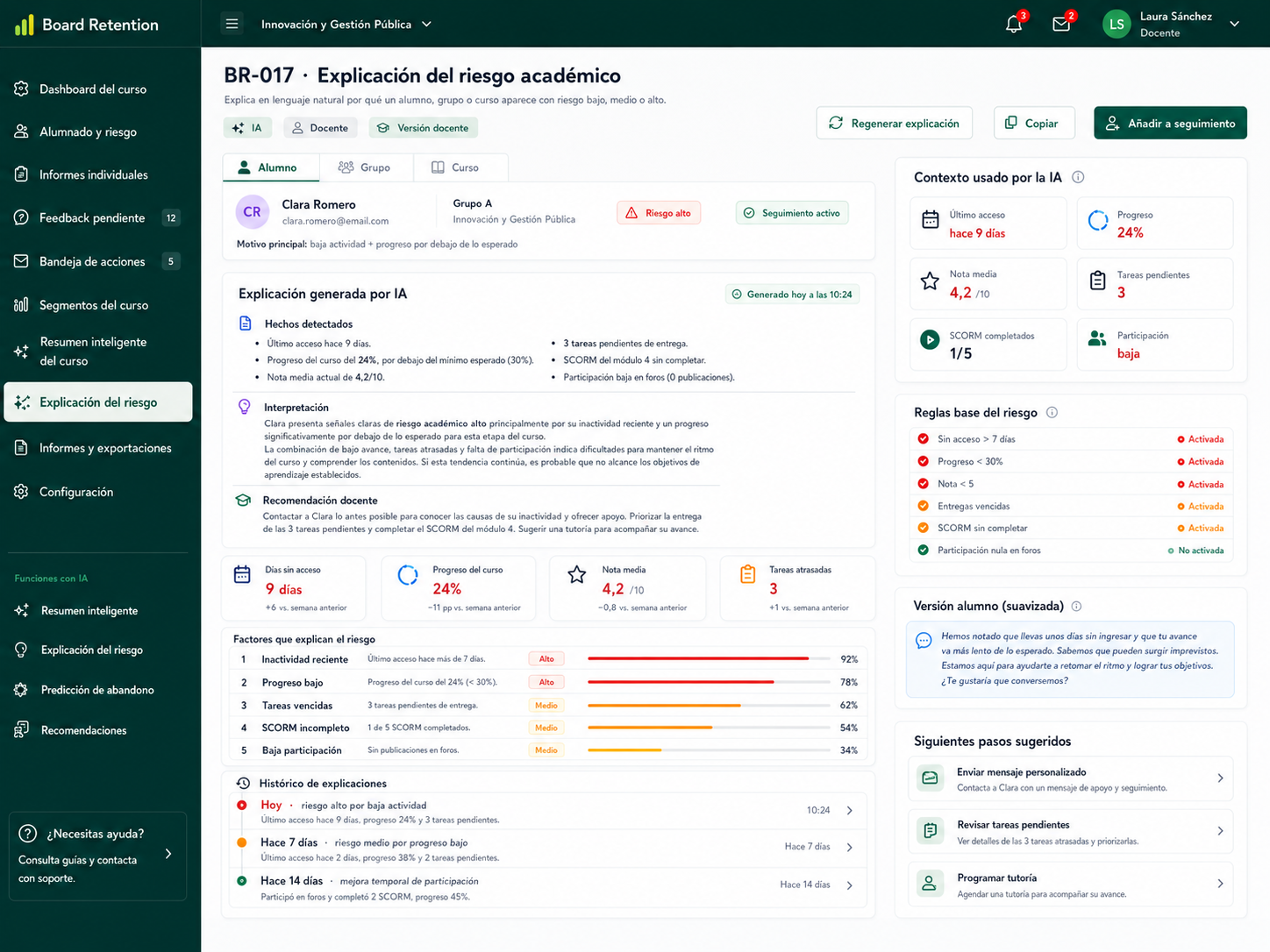The height and width of the screenshot is (952, 1270).
Task: Click the Participación people icon
Action: point(1097,338)
